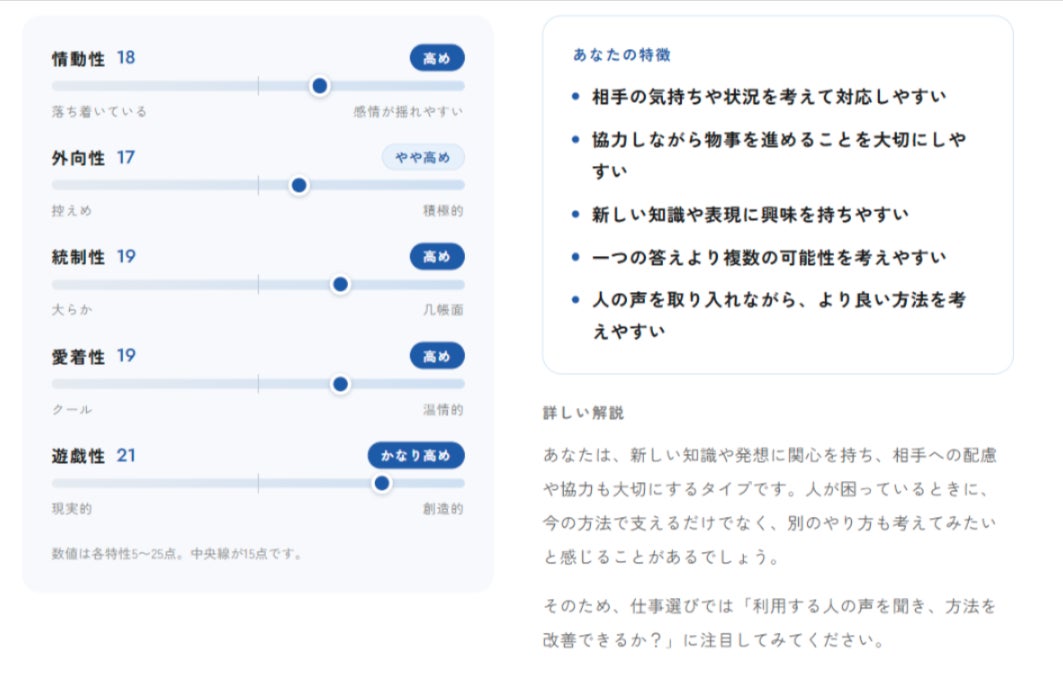This screenshot has width=1063, height=687.
Task: Select the 外向性 trait label
Action: pos(78,158)
